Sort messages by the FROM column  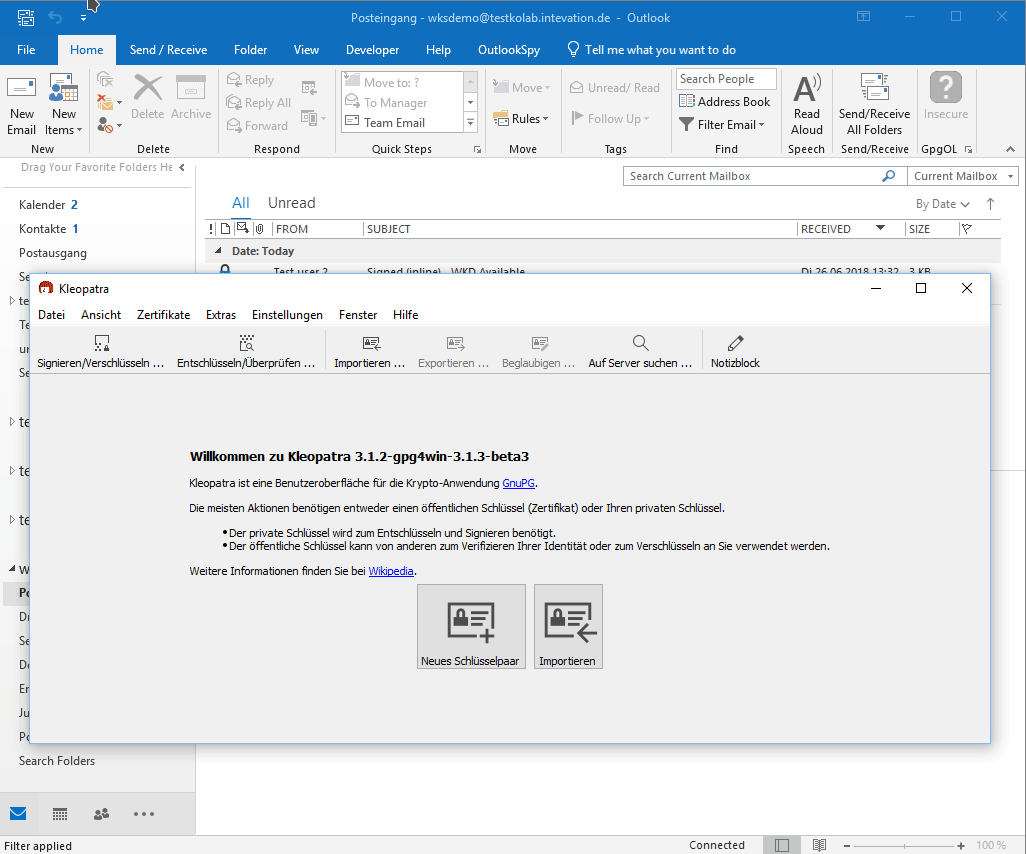click(x=317, y=229)
